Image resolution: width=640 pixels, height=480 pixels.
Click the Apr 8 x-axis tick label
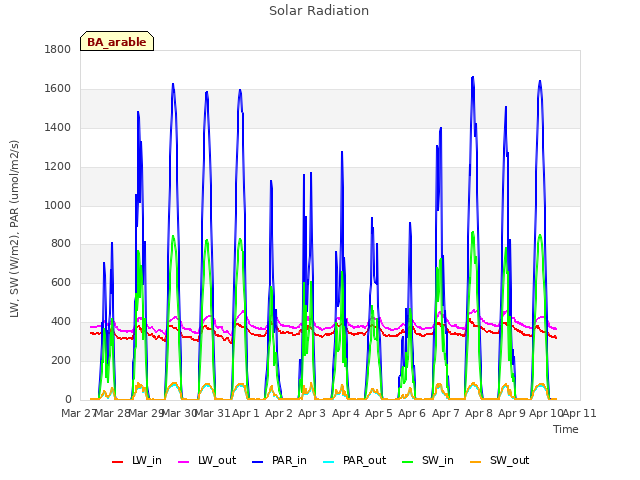(479, 413)
